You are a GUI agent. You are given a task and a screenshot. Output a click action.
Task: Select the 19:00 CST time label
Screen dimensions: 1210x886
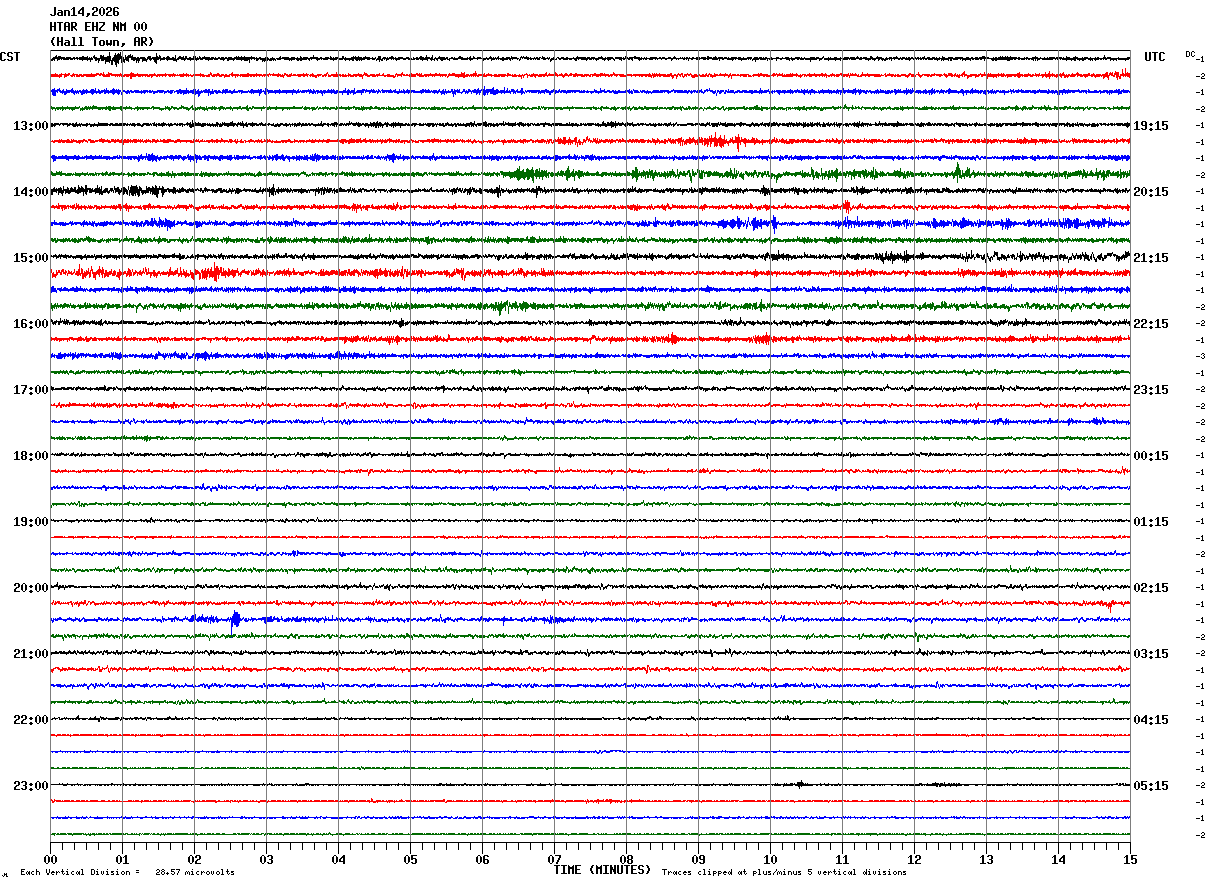tap(30, 522)
